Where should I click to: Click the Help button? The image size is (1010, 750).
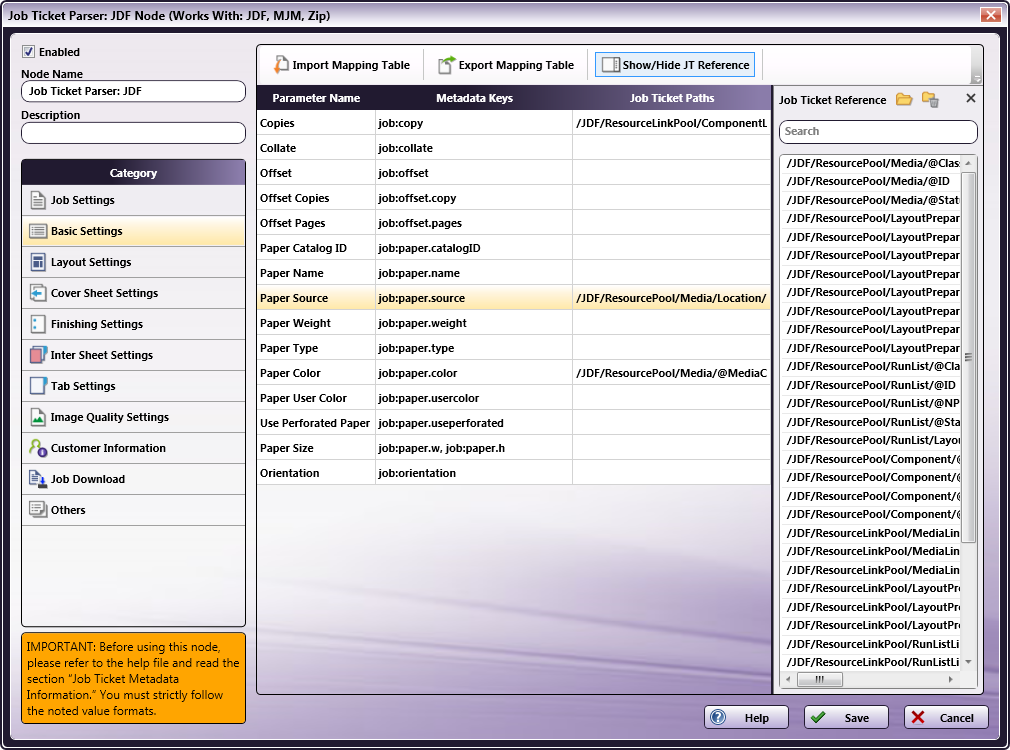(746, 717)
